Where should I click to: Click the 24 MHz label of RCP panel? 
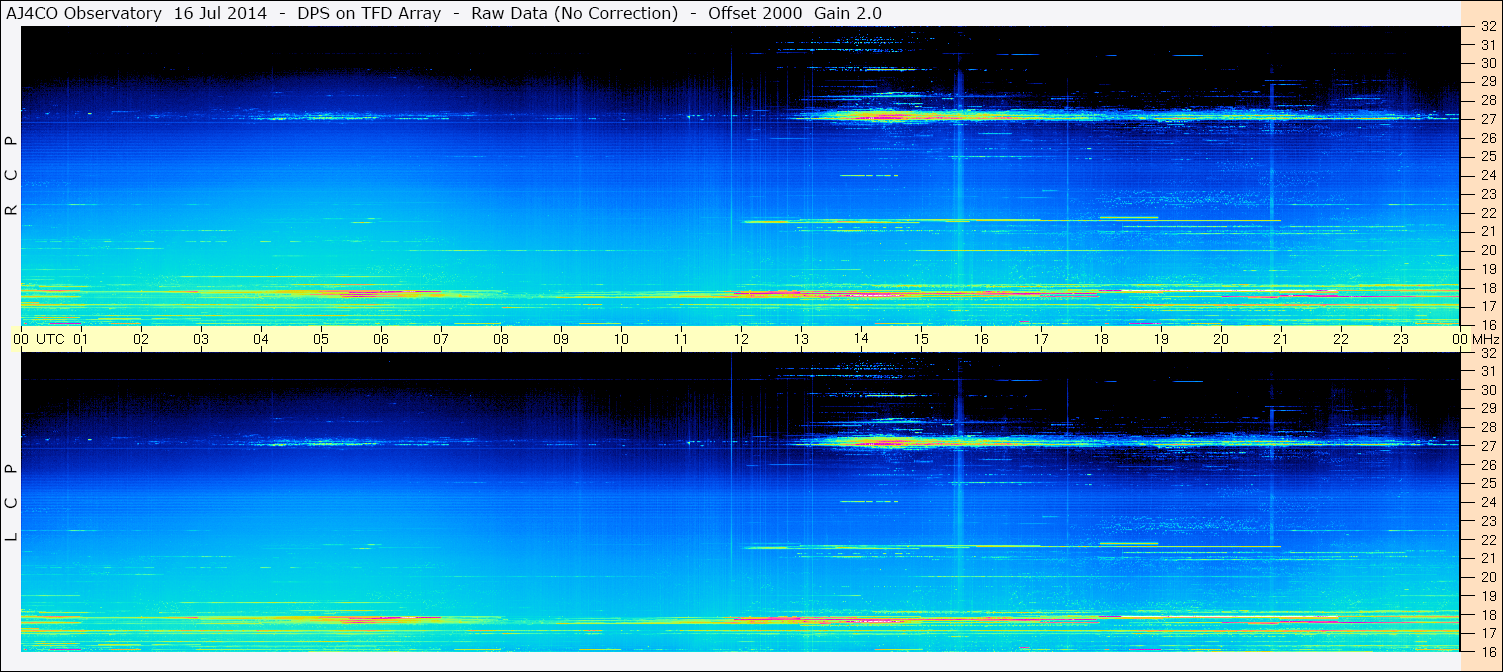tap(1488, 175)
